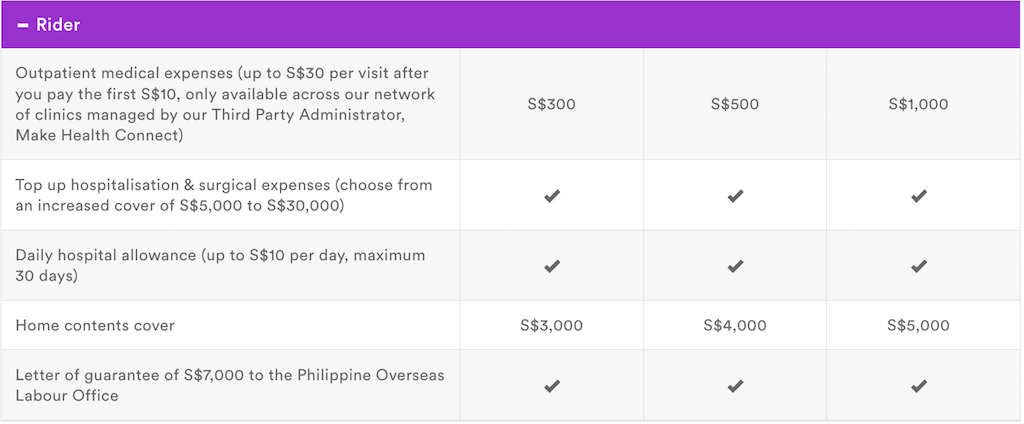1024x424 pixels.
Task: Click the Outpatient medical expenses description
Action: 225,104
